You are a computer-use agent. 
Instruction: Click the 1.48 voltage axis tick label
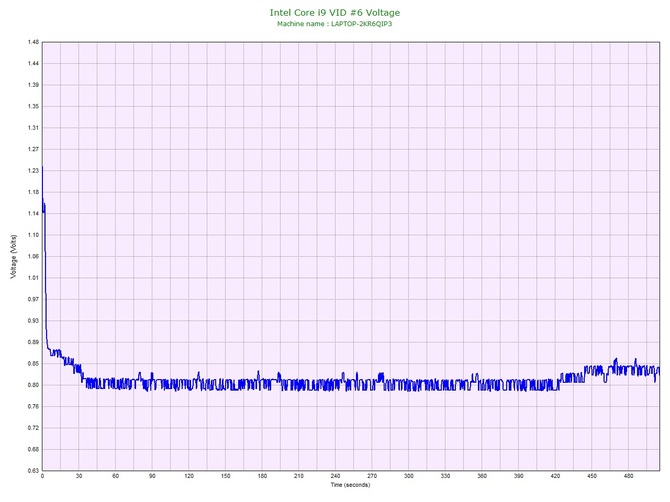pyautogui.click(x=33, y=42)
